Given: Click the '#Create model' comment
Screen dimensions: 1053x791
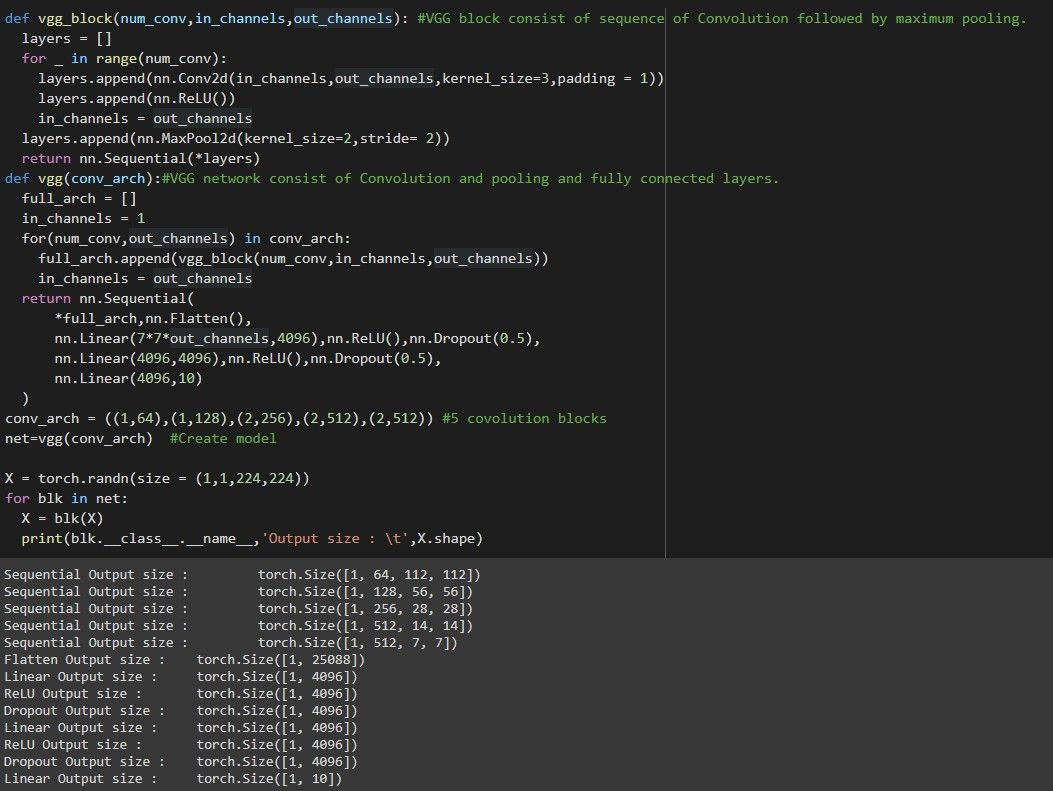Looking at the screenshot, I should [x=223, y=438].
